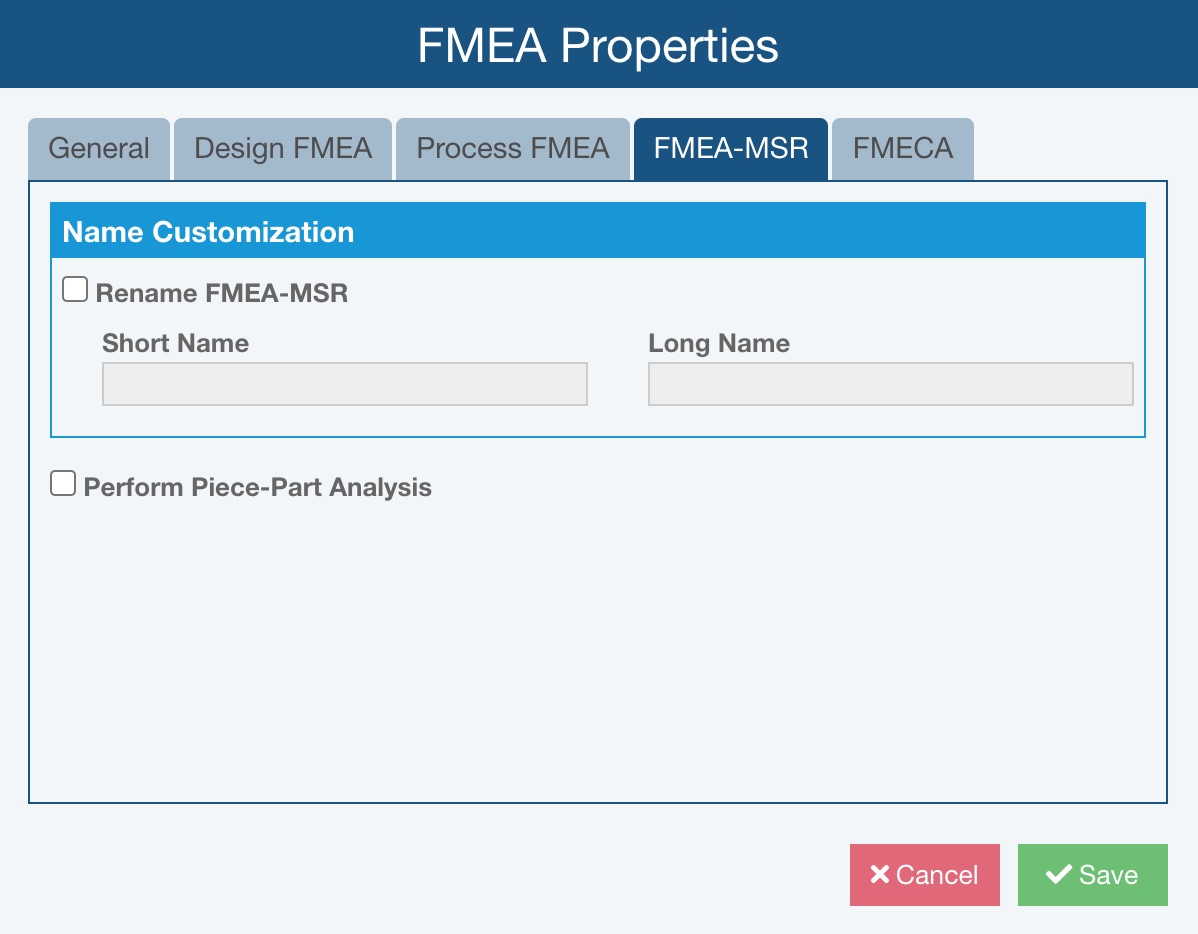Click the Name Customization section header
Screen dimensions: 1198x934
[208, 231]
